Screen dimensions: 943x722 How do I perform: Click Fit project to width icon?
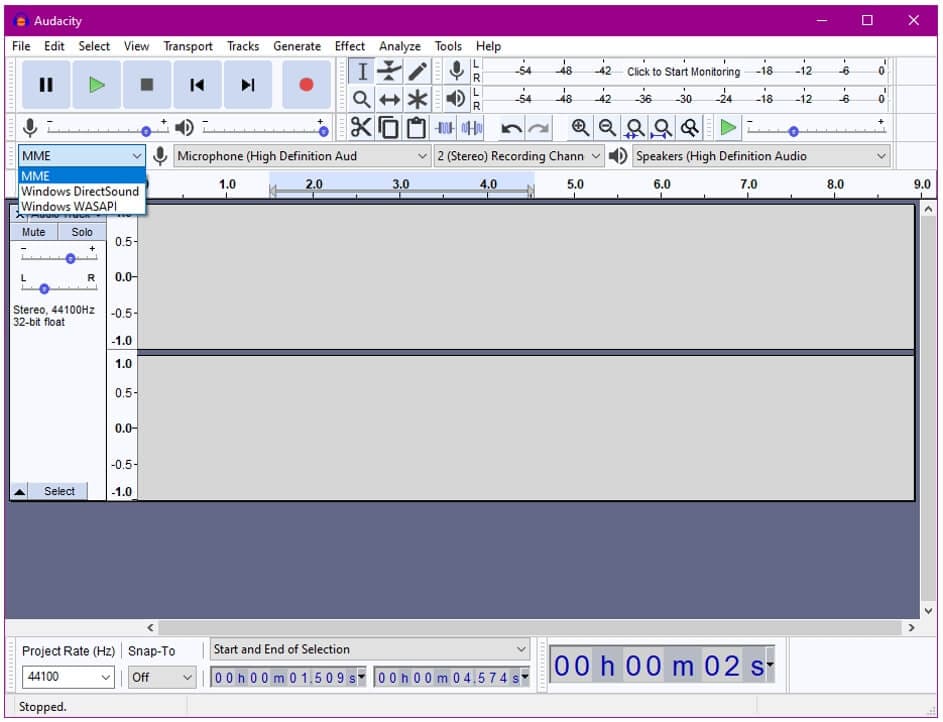click(662, 127)
